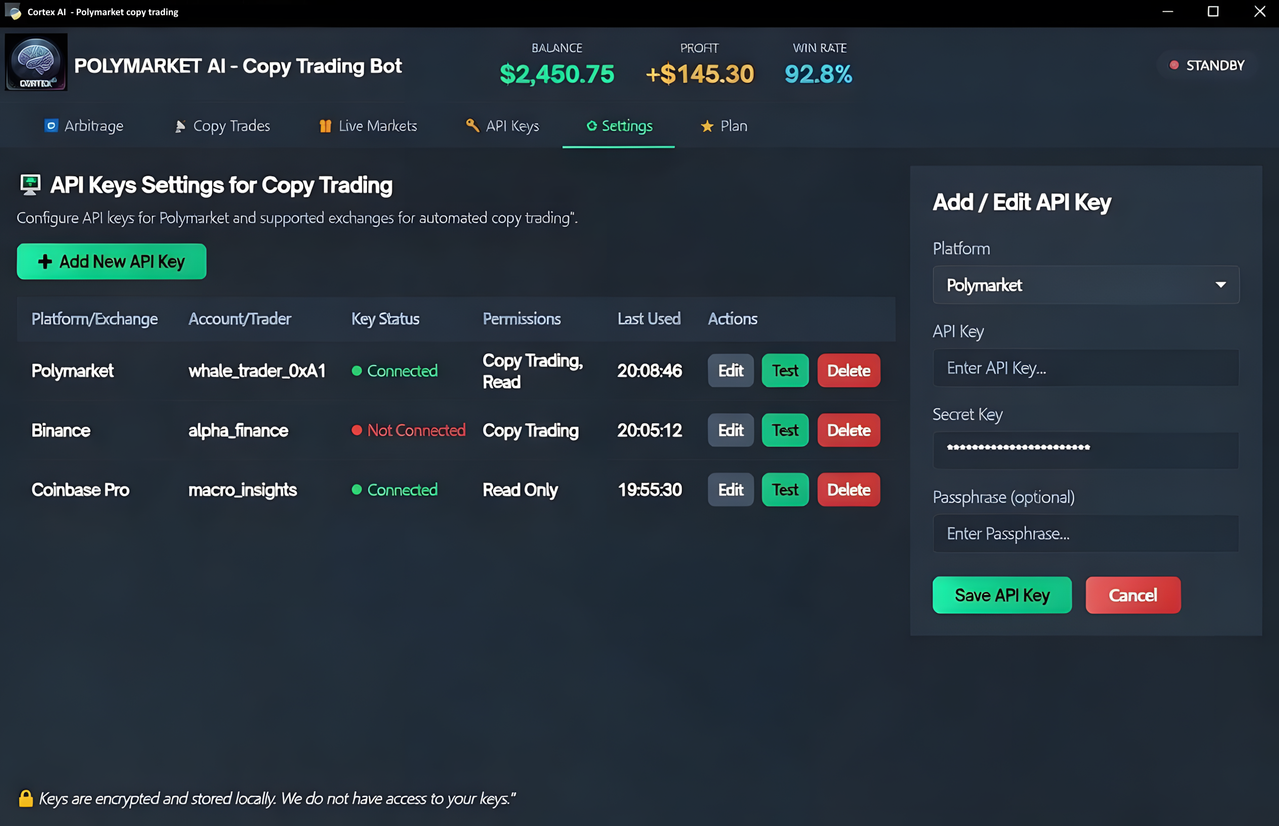Image resolution: width=1279 pixels, height=826 pixels.
Task: Click Actions column header
Action: click(x=733, y=319)
